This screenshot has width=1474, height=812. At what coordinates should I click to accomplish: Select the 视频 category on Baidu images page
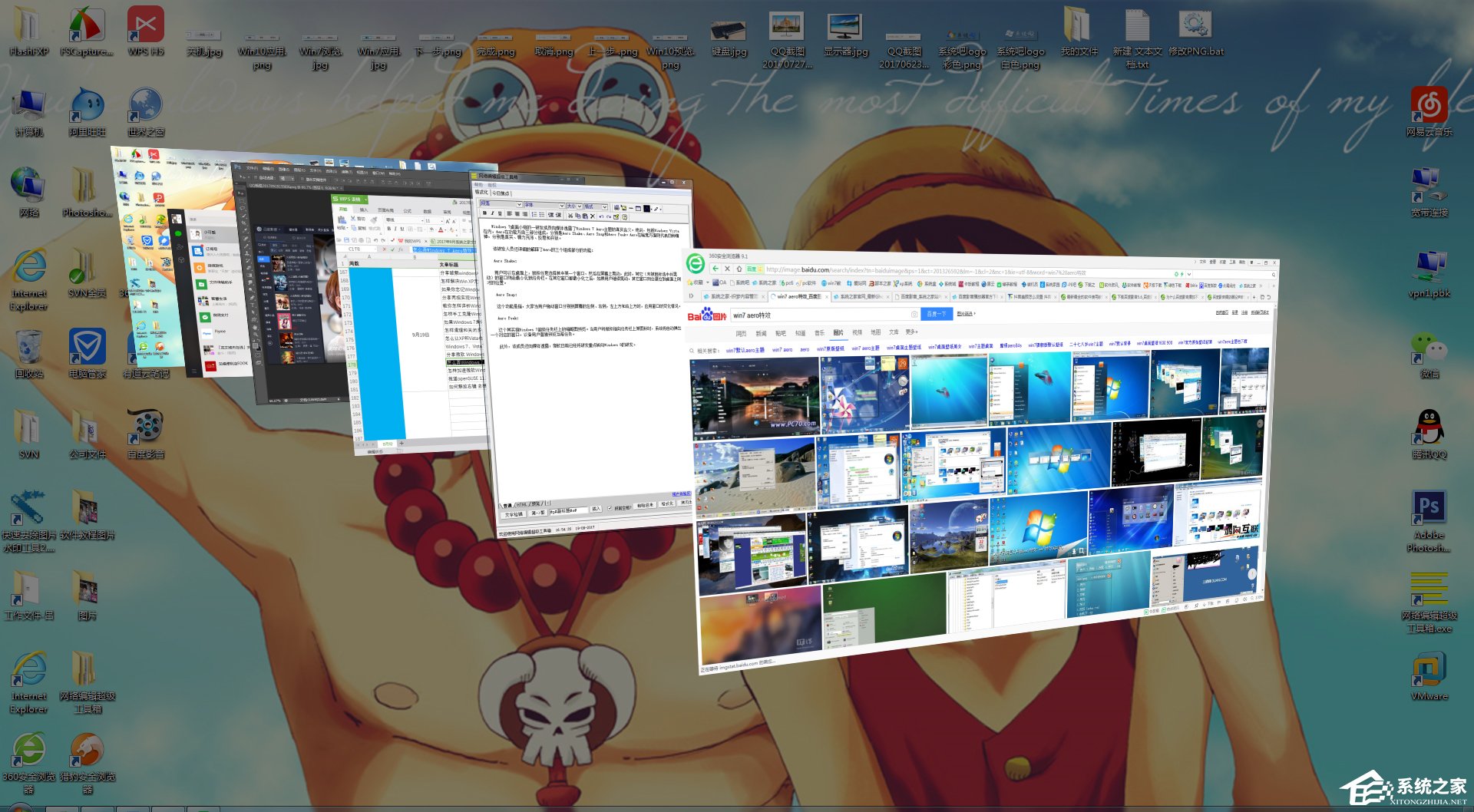(x=856, y=333)
